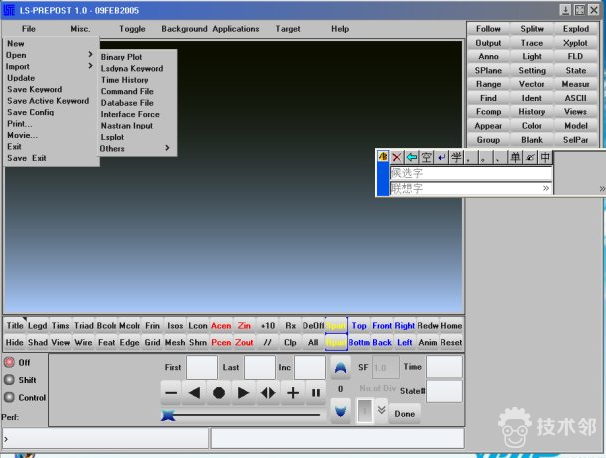This screenshot has height=458, width=606.
Task: Expand the double-chevron next to Done
Action: click(381, 410)
